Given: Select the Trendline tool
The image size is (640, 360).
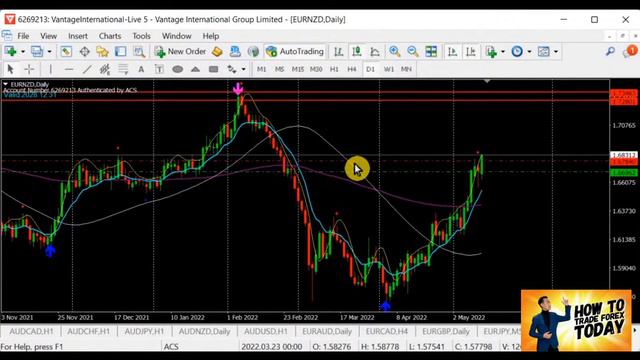Looking at the screenshot, I should [x=87, y=69].
